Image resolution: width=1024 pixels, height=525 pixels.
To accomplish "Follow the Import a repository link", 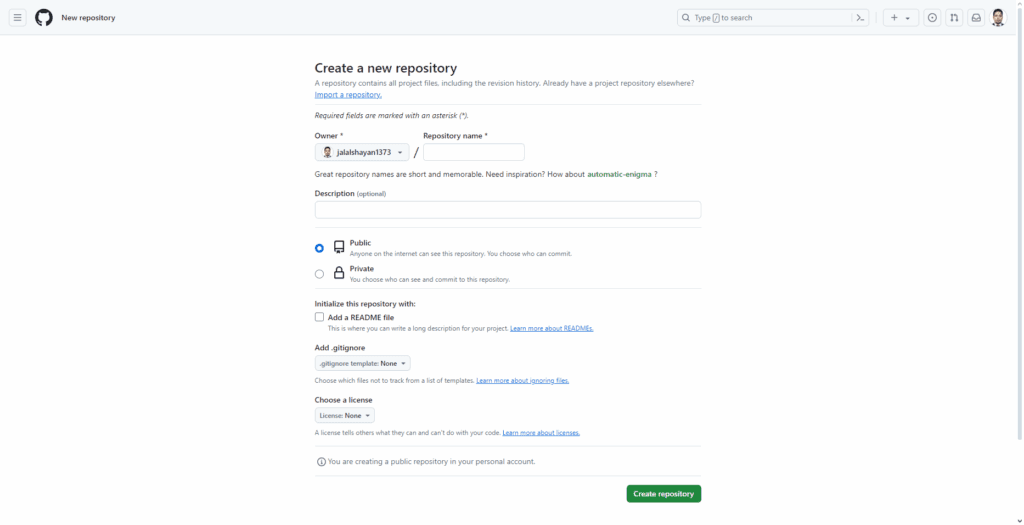I will pos(348,95).
